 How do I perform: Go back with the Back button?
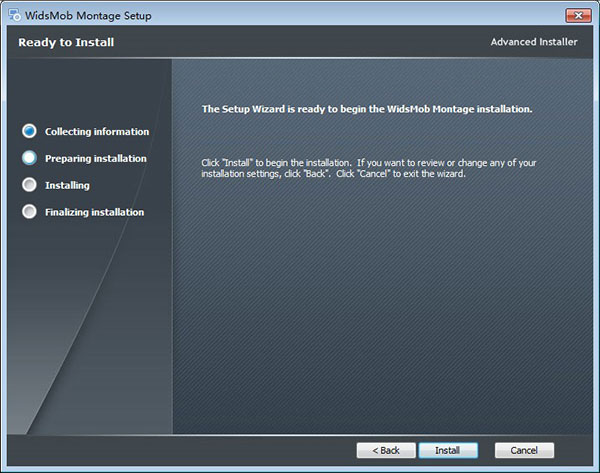386,450
